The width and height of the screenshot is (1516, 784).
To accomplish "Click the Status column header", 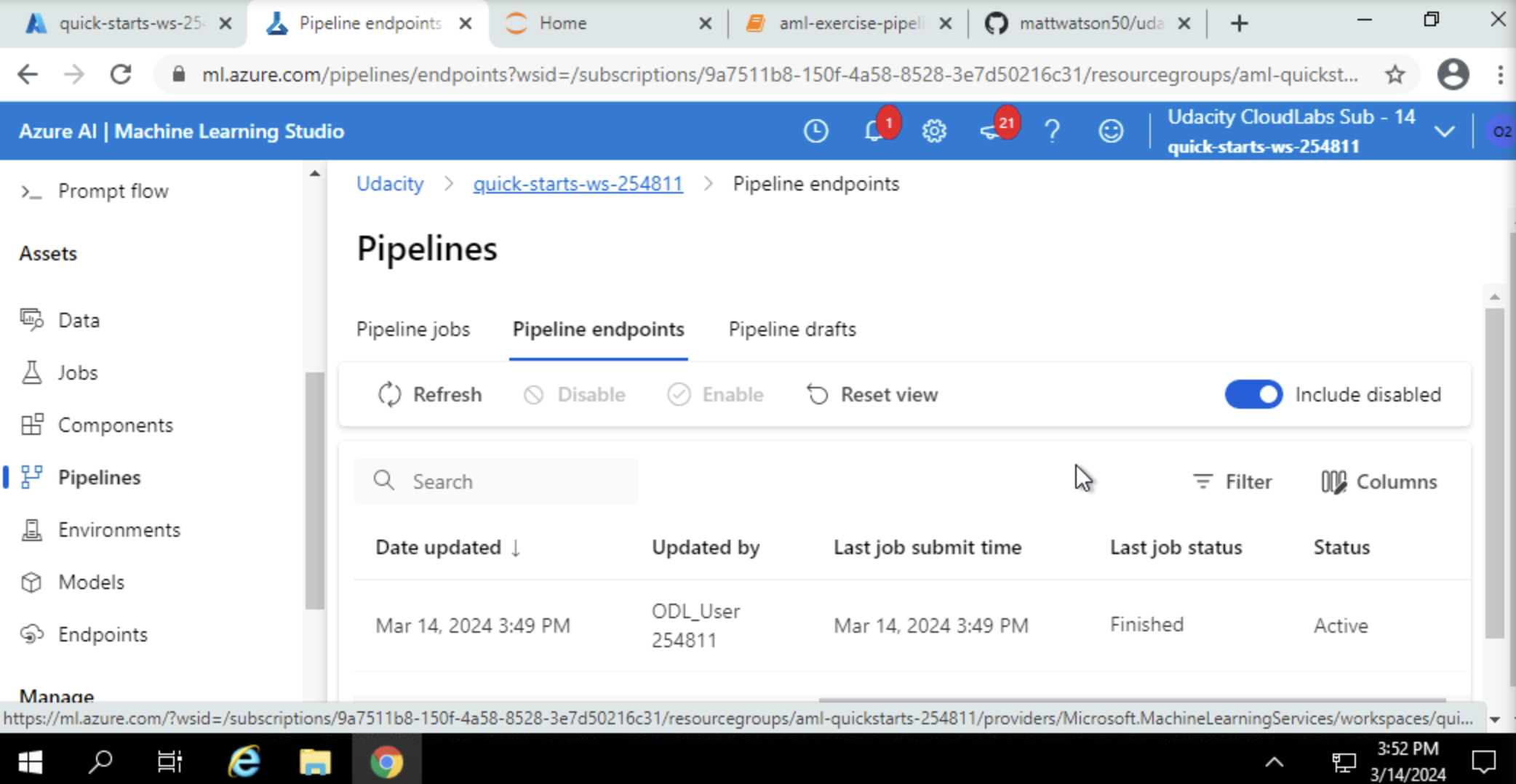I will click(x=1341, y=548).
